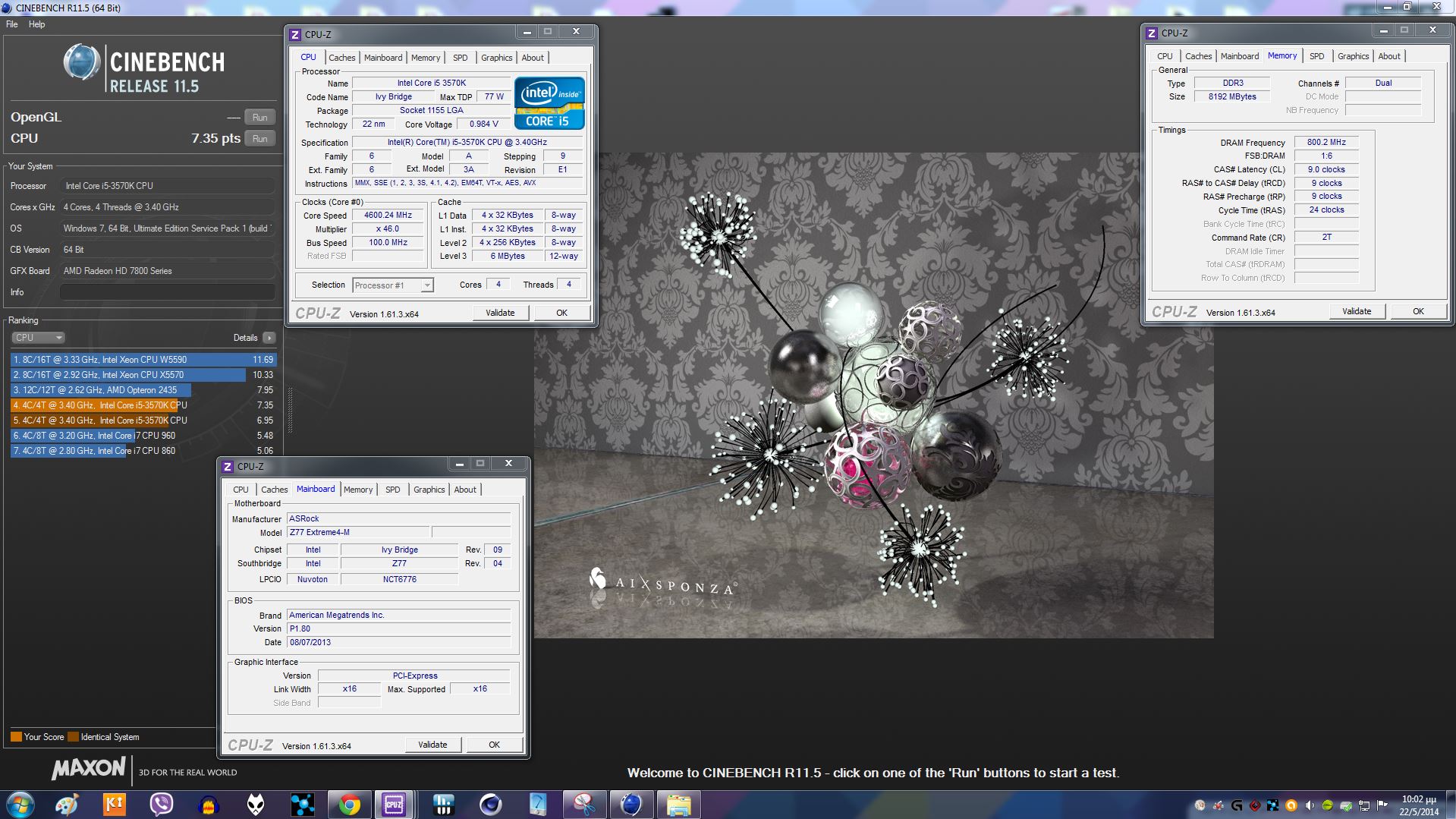Switch to Caches tab in top-left CPU-Z
Viewport: 1456px width, 819px height.
[341, 58]
